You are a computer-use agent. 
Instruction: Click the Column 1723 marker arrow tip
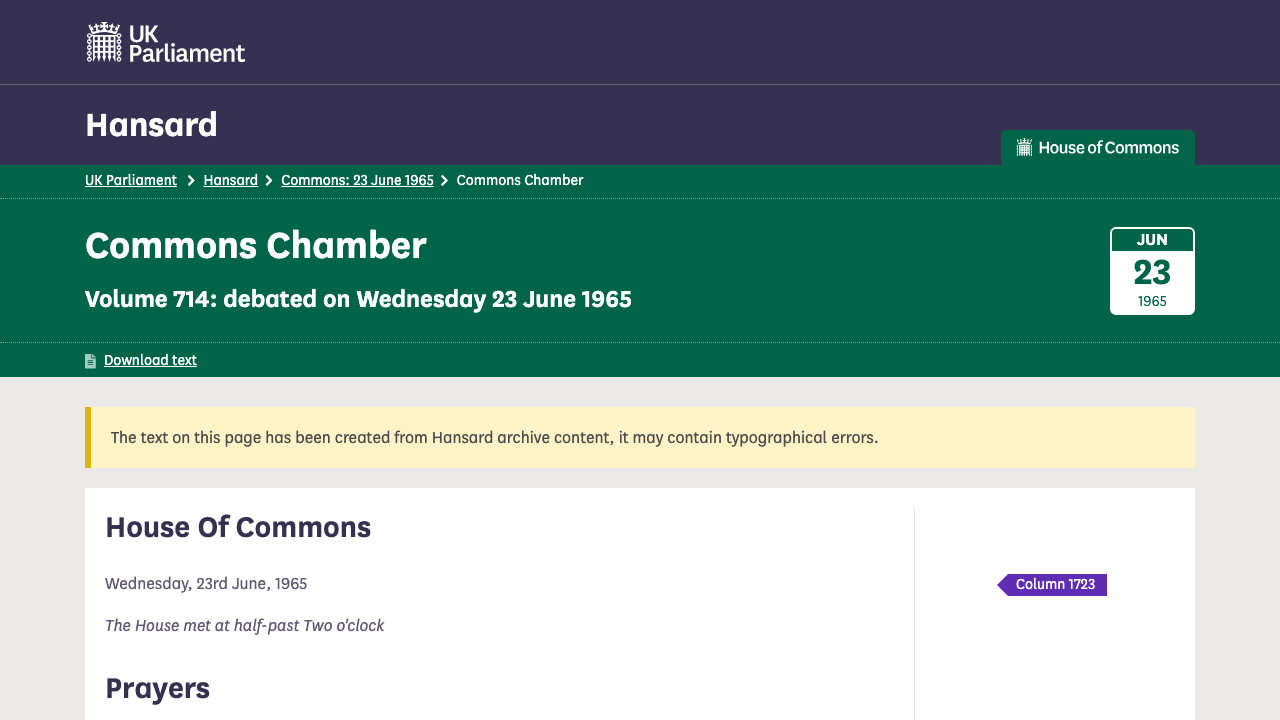[1002, 585]
